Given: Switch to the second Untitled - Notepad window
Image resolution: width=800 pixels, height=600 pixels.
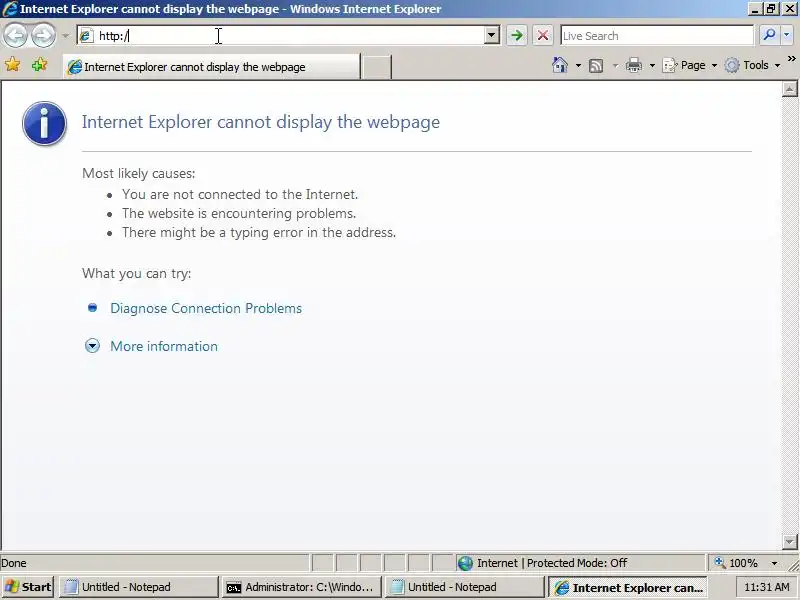Looking at the screenshot, I should [463, 587].
